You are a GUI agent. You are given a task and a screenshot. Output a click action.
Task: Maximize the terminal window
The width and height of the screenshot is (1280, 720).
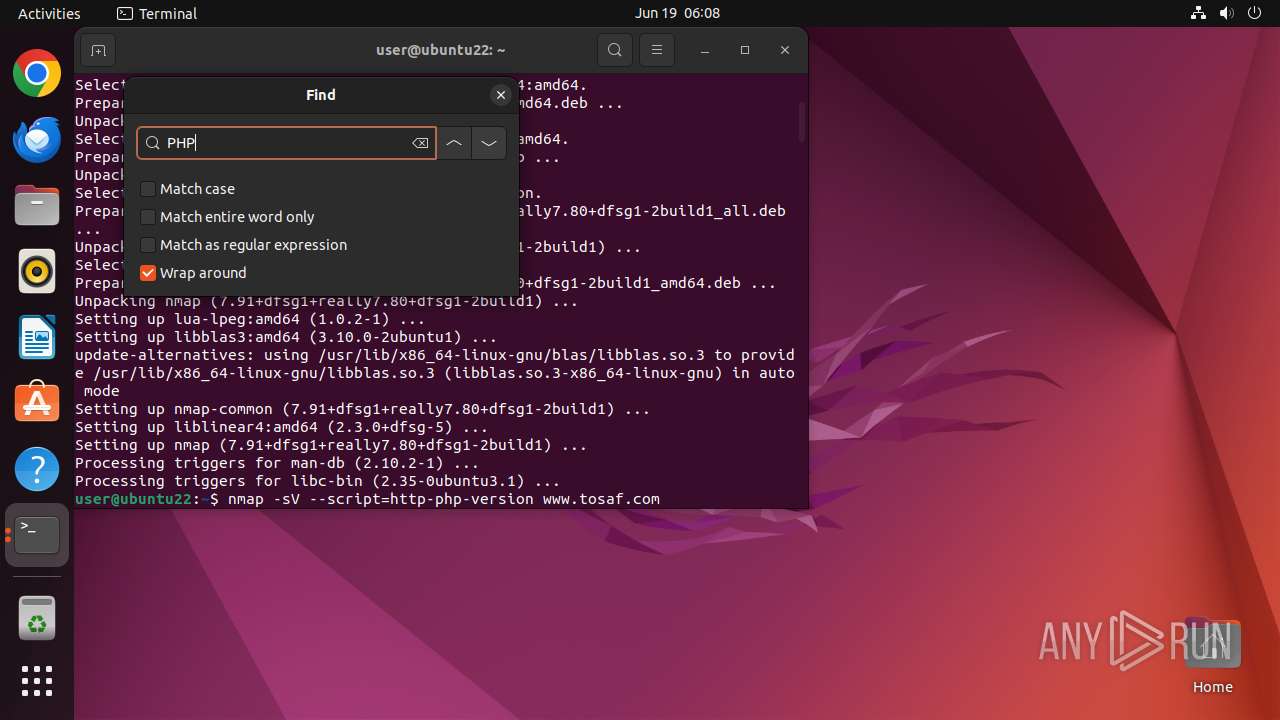pyautogui.click(x=745, y=50)
